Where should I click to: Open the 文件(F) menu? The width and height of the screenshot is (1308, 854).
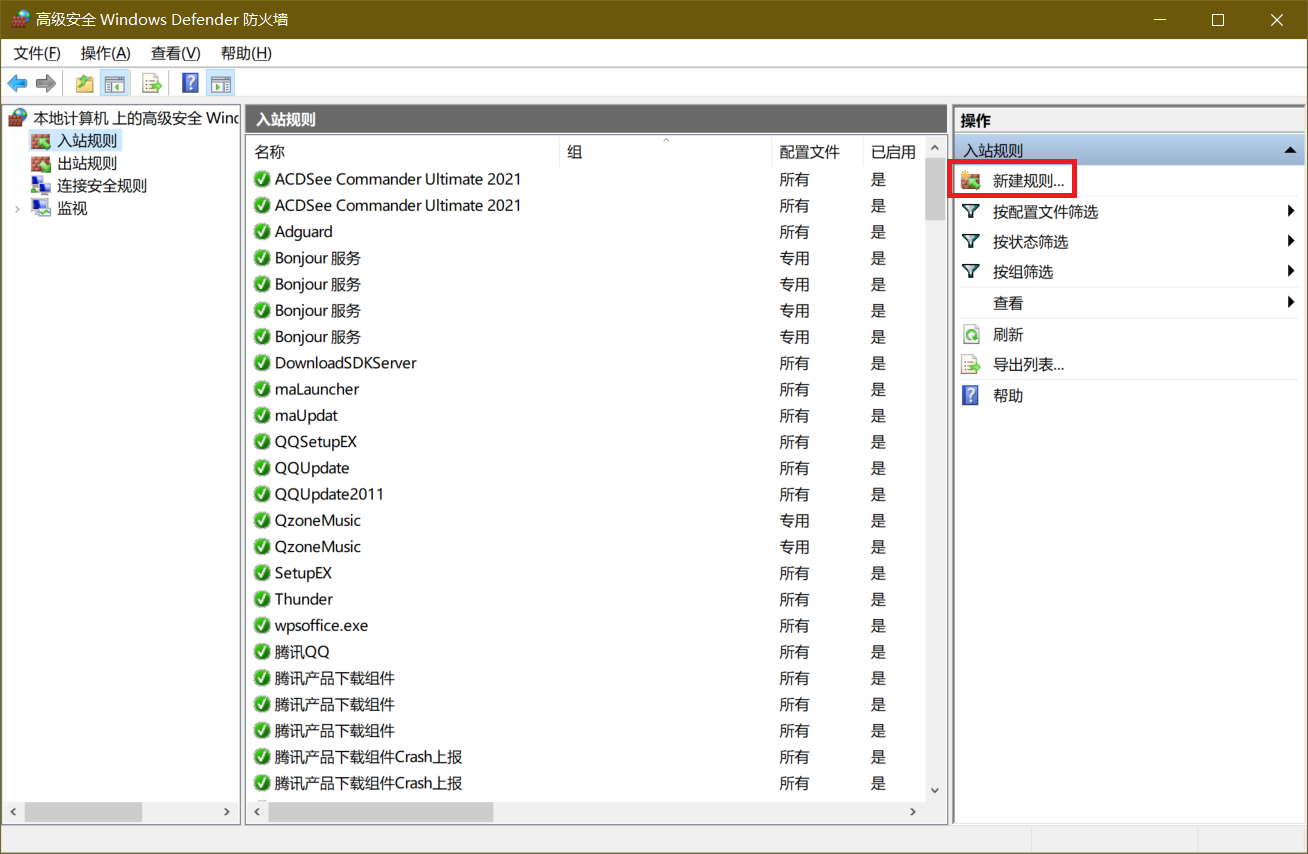[37, 53]
